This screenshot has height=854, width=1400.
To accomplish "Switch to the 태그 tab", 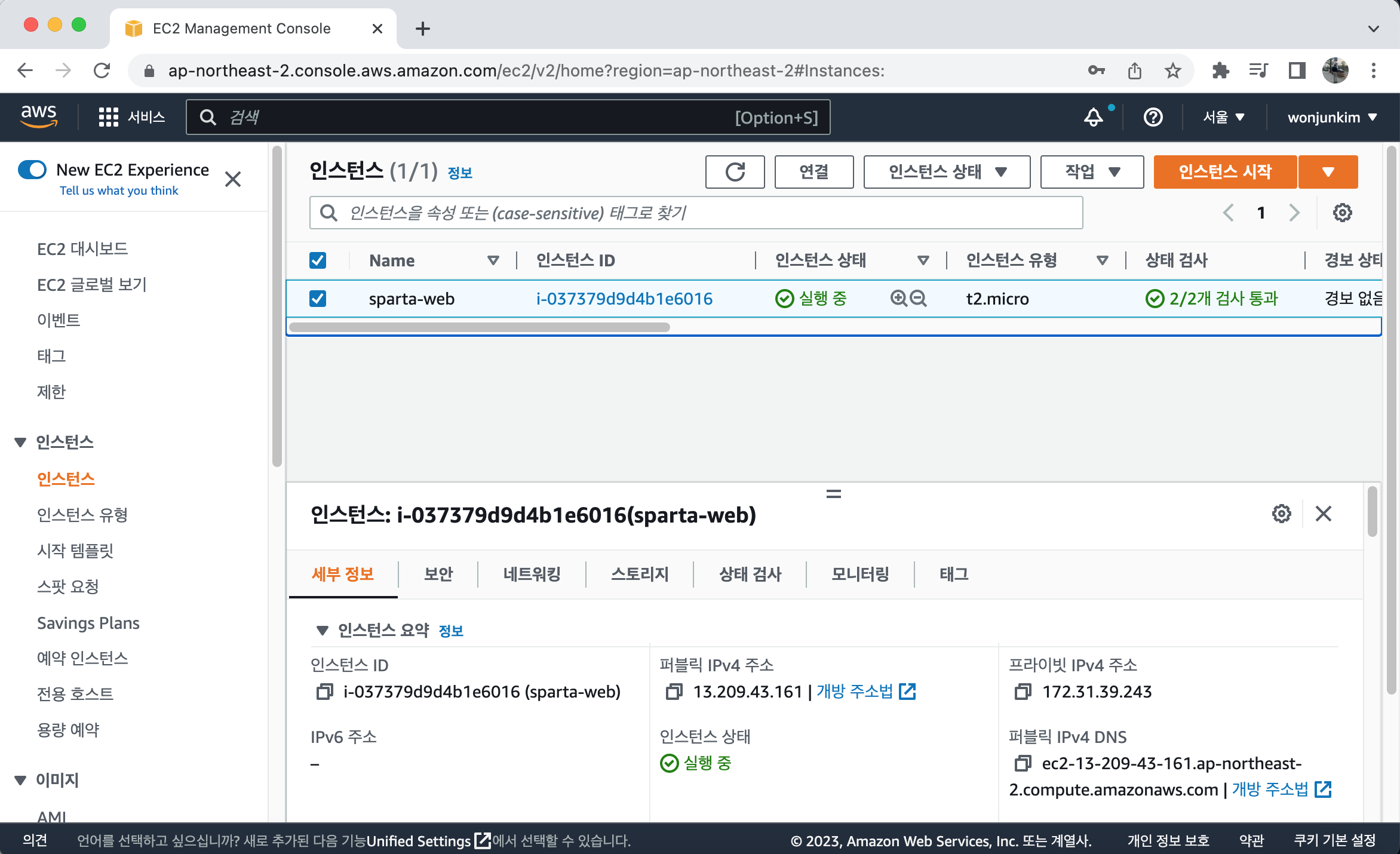I will [954, 574].
